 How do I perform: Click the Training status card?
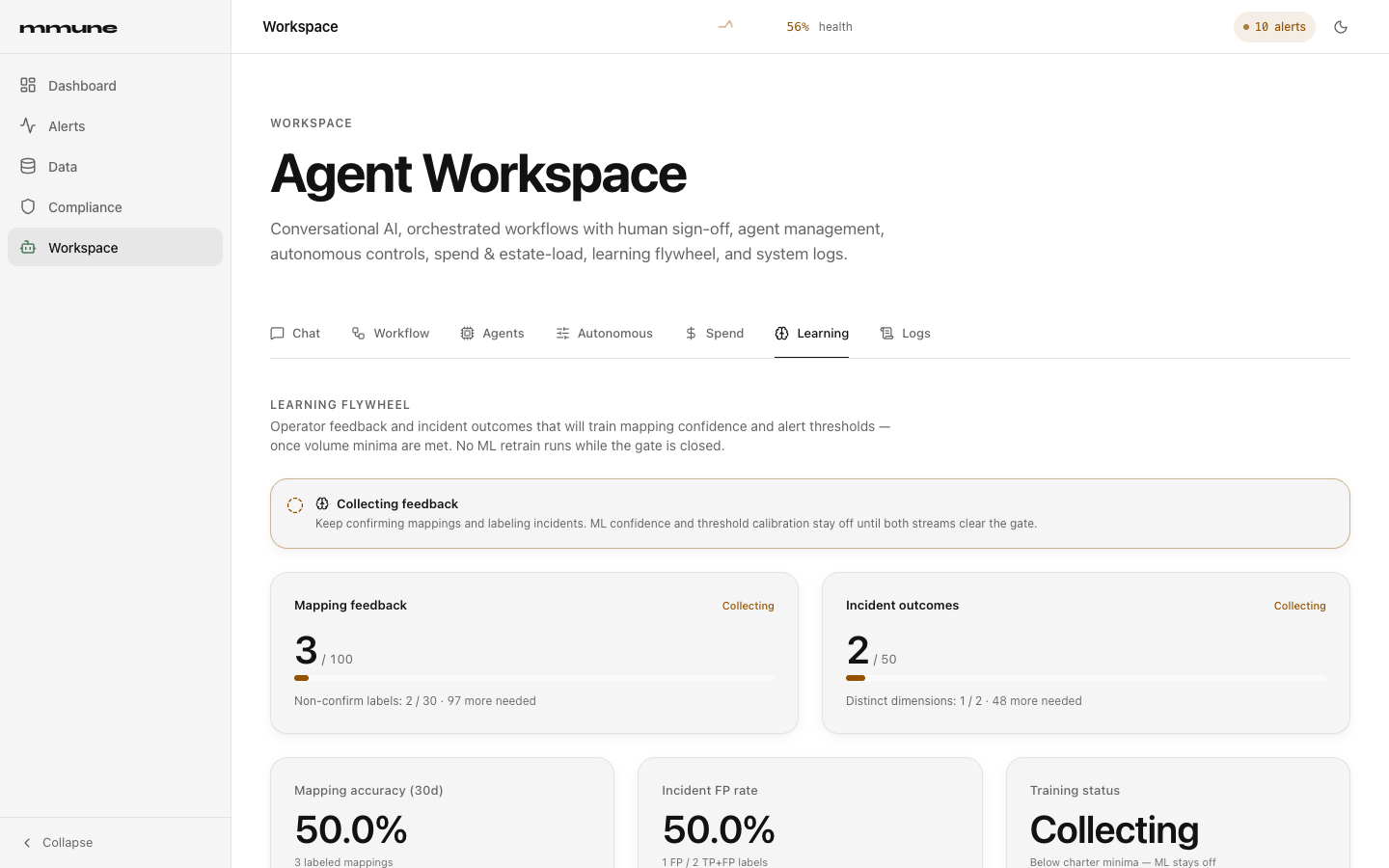1178,812
